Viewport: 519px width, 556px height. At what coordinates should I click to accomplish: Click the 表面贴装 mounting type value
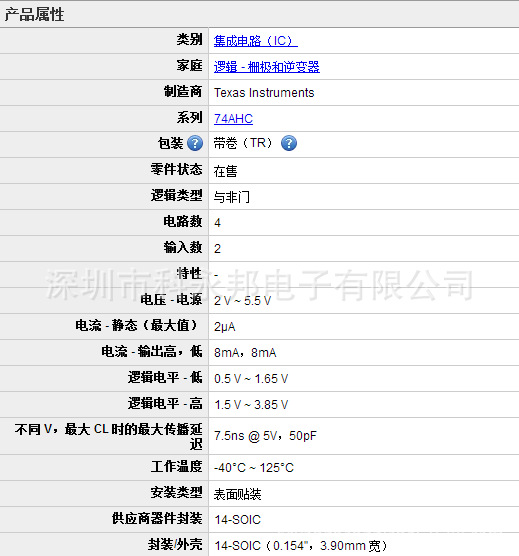(238, 494)
